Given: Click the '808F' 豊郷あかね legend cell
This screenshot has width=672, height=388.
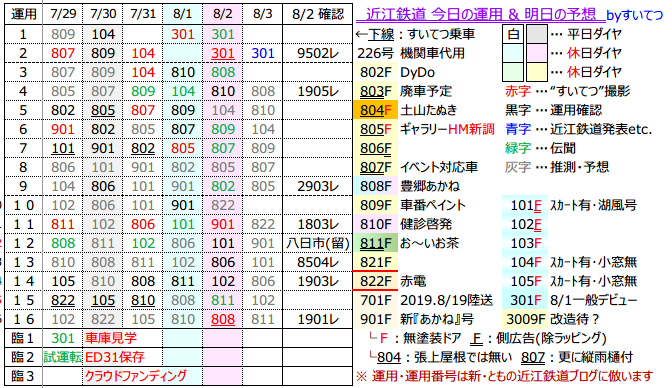Looking at the screenshot, I should [375, 186].
